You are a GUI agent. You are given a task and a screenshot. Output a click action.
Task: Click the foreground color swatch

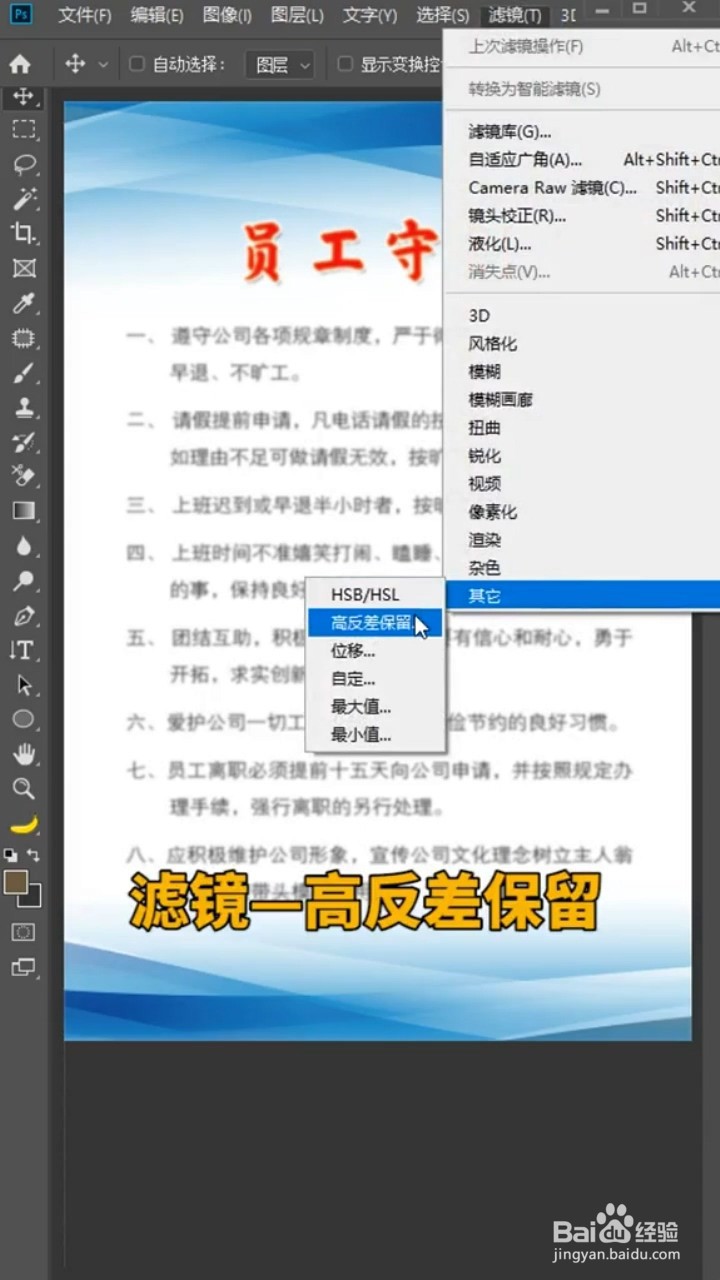tap(14, 881)
